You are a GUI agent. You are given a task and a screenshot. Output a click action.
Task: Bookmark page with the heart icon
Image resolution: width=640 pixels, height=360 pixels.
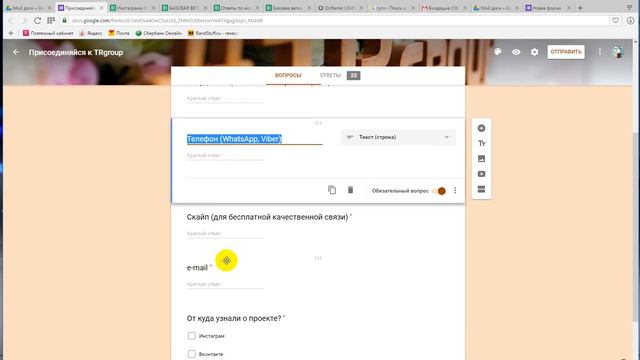[x=615, y=20]
